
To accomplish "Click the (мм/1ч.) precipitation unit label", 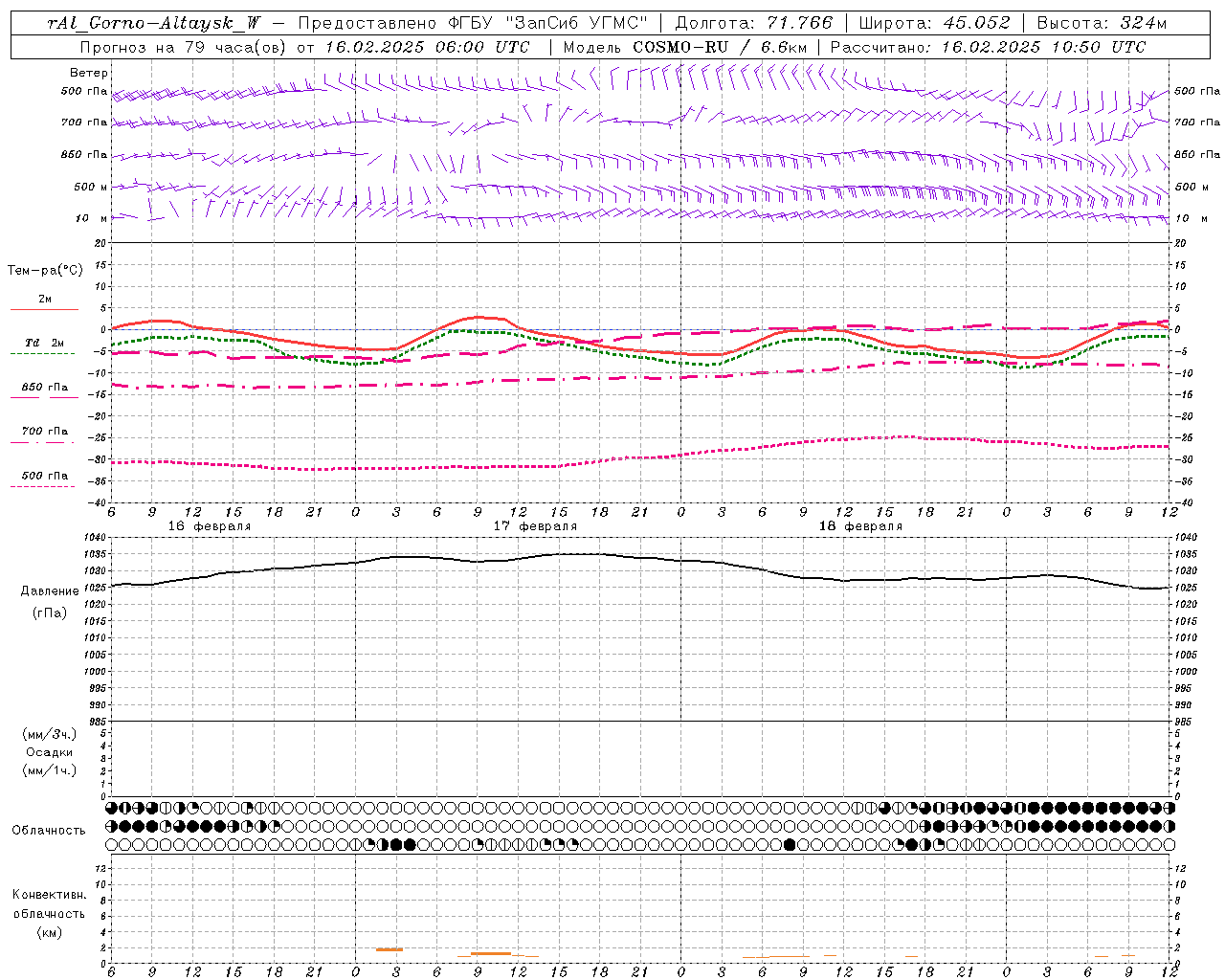I will click(50, 770).
